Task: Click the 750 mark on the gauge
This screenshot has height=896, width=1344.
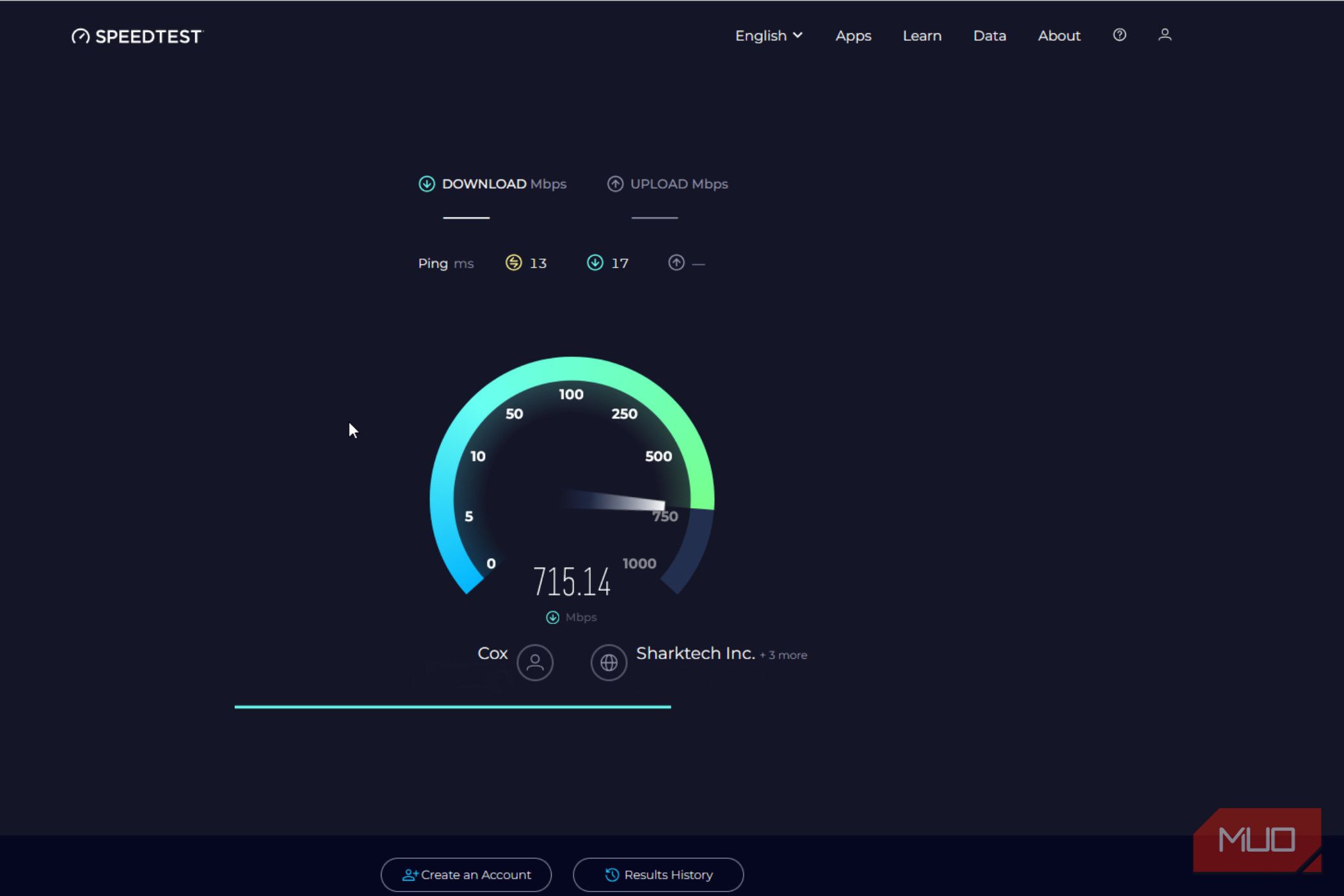Action: click(x=665, y=516)
